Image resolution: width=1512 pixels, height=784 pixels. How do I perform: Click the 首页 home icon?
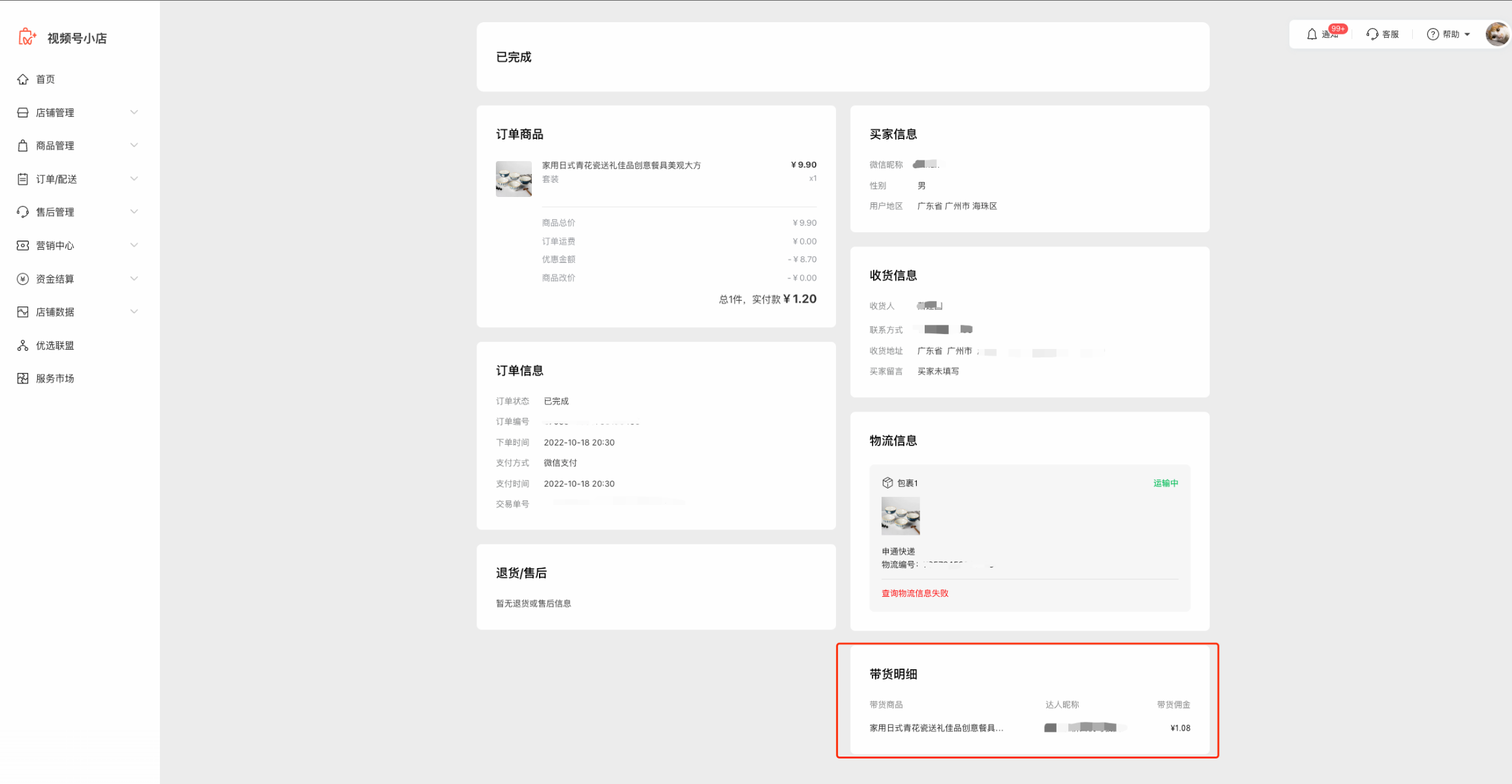point(23,80)
